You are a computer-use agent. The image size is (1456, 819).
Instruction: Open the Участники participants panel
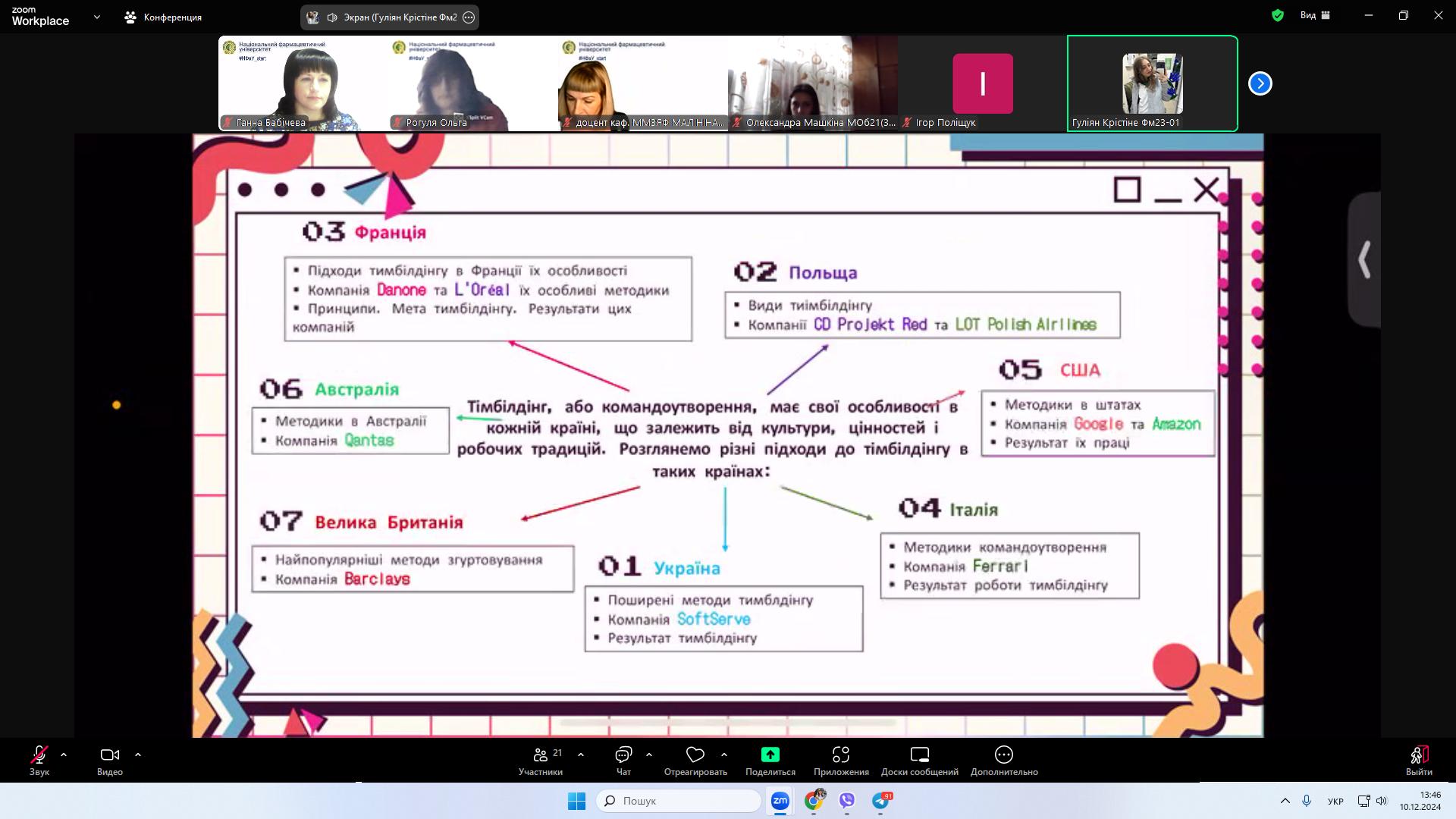coord(541,761)
